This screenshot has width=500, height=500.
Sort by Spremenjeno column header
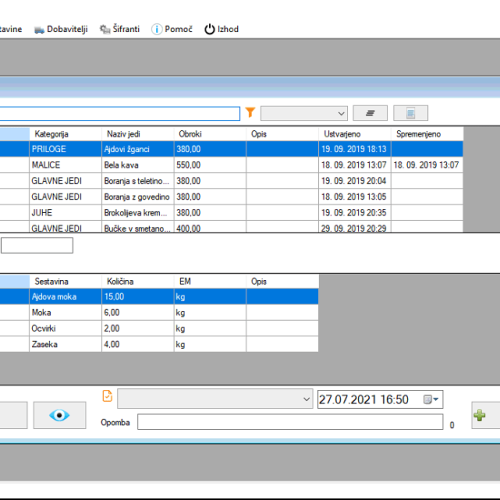[x=427, y=134]
